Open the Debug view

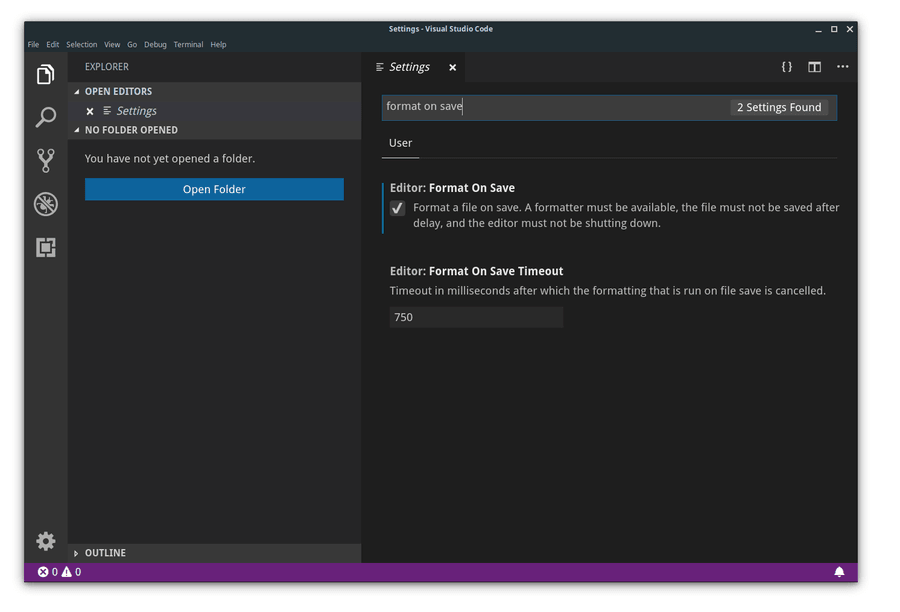pos(45,203)
